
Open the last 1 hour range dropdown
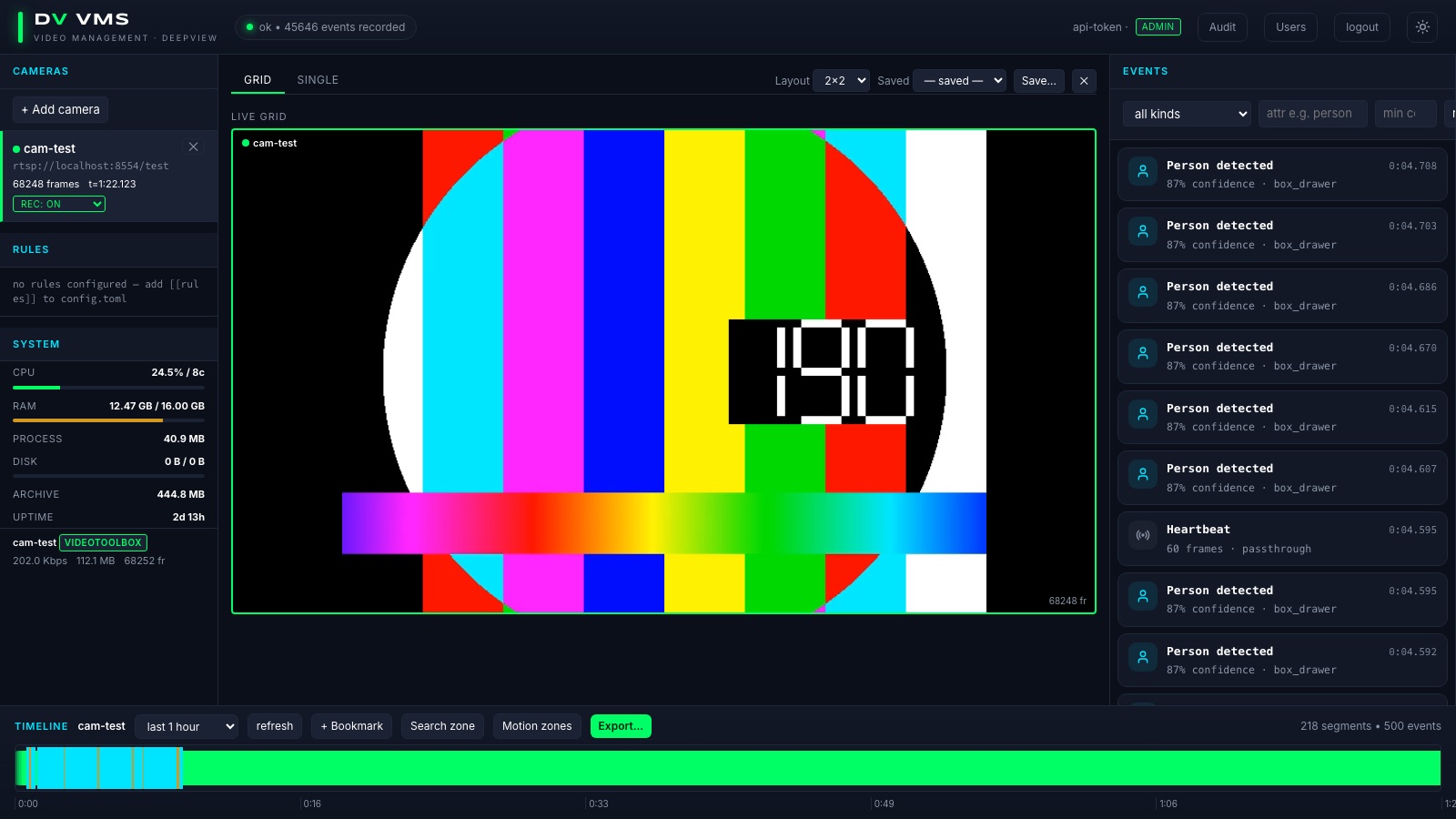click(187, 726)
